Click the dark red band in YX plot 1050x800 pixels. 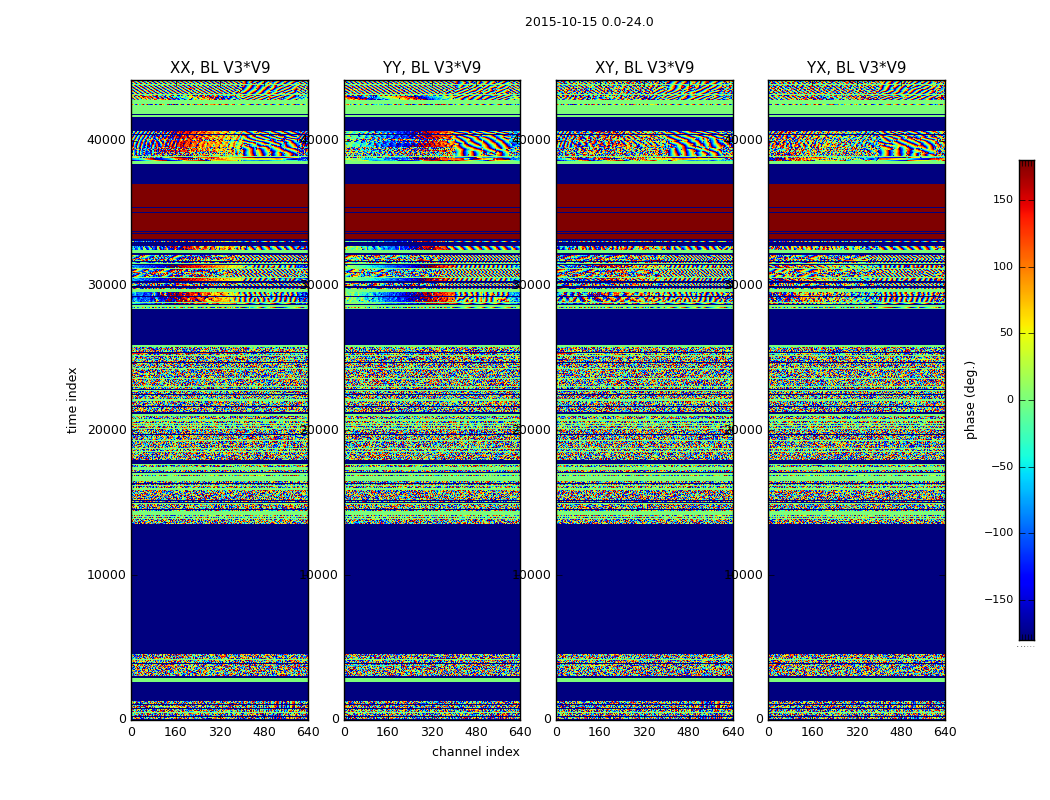click(x=856, y=210)
